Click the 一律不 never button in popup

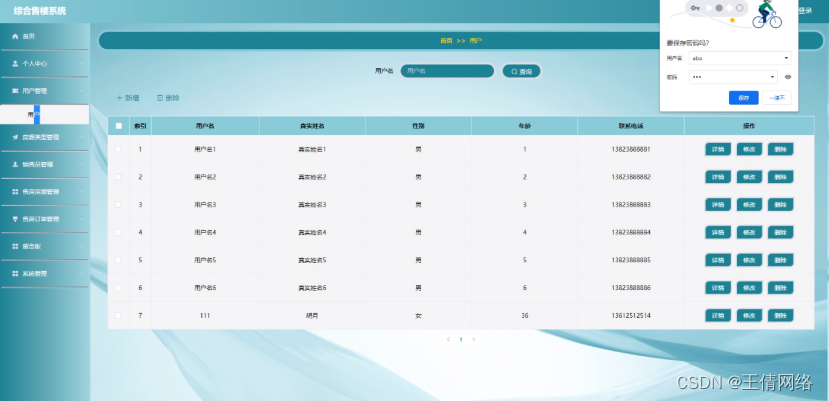(777, 98)
